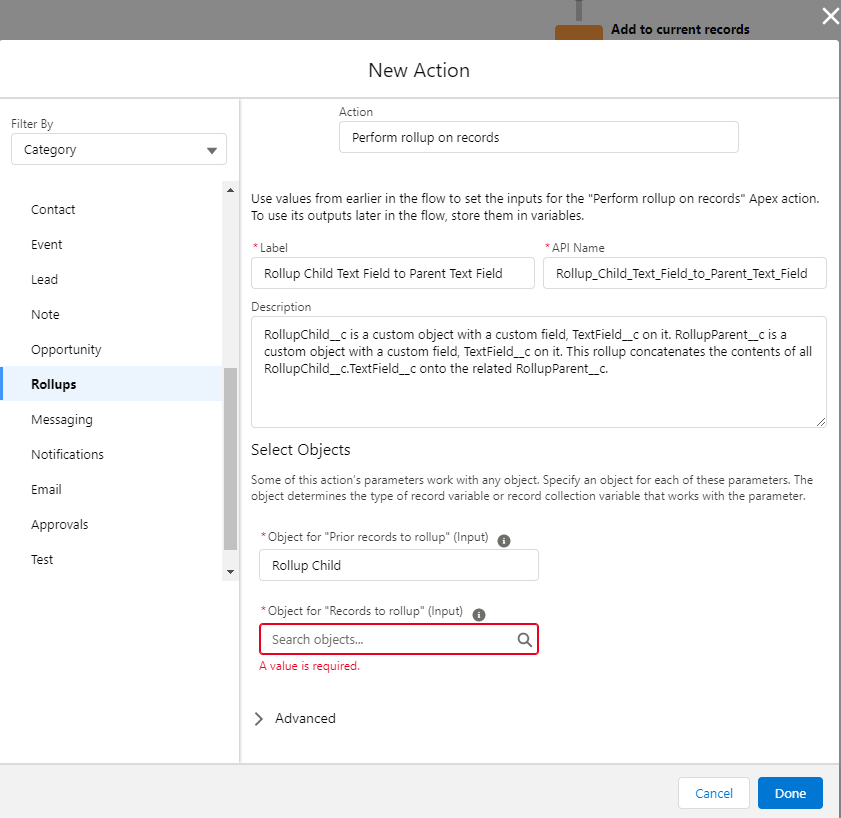Click the Cancel button
The height and width of the screenshot is (818, 841).
tap(713, 793)
